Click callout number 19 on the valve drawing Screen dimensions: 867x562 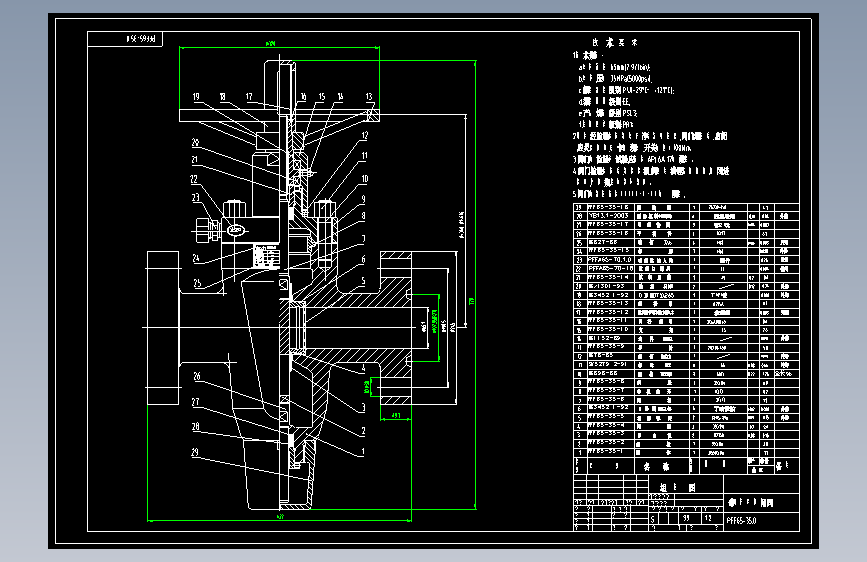pos(196,96)
